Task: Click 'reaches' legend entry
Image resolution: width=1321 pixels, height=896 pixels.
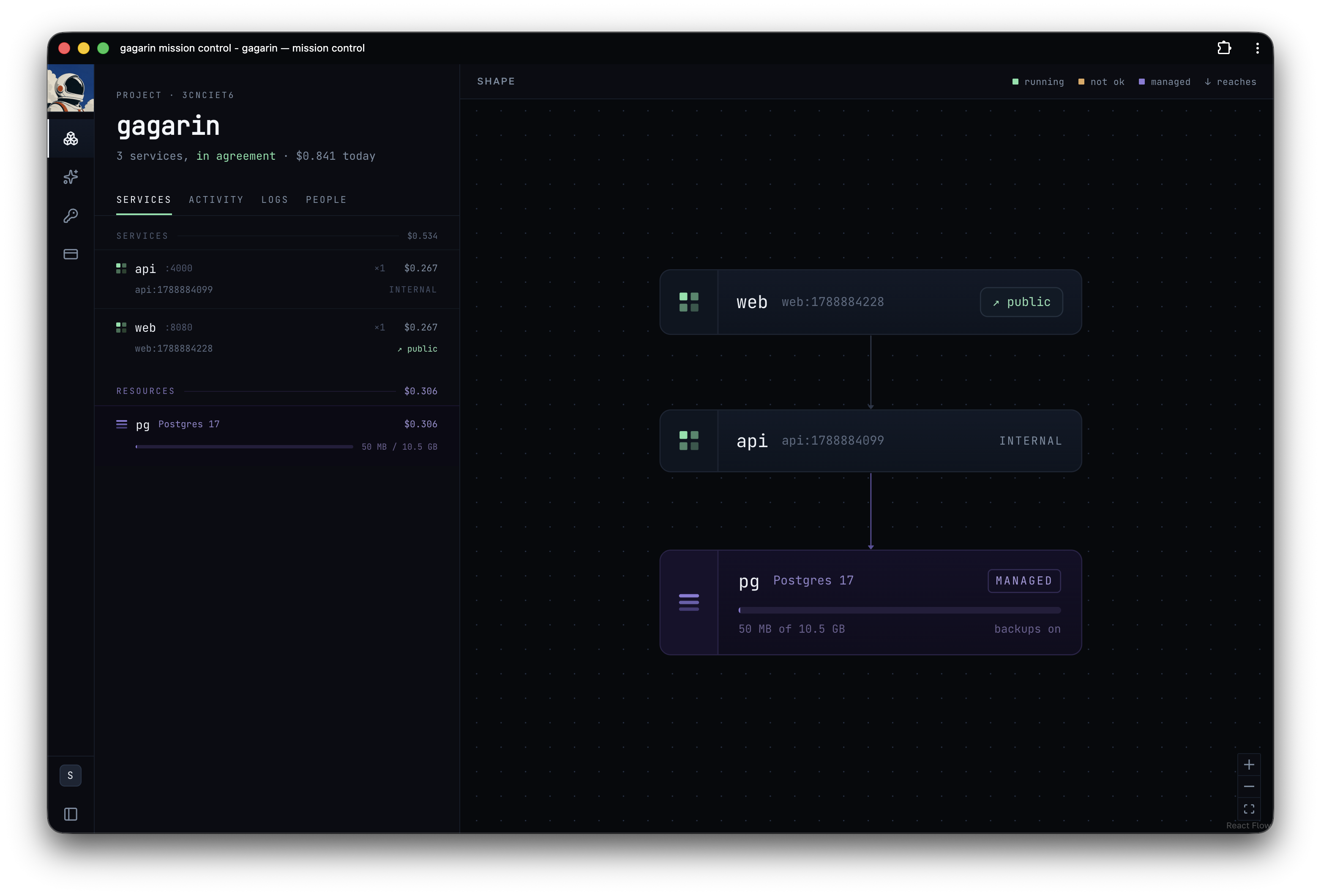Action: (1230, 82)
